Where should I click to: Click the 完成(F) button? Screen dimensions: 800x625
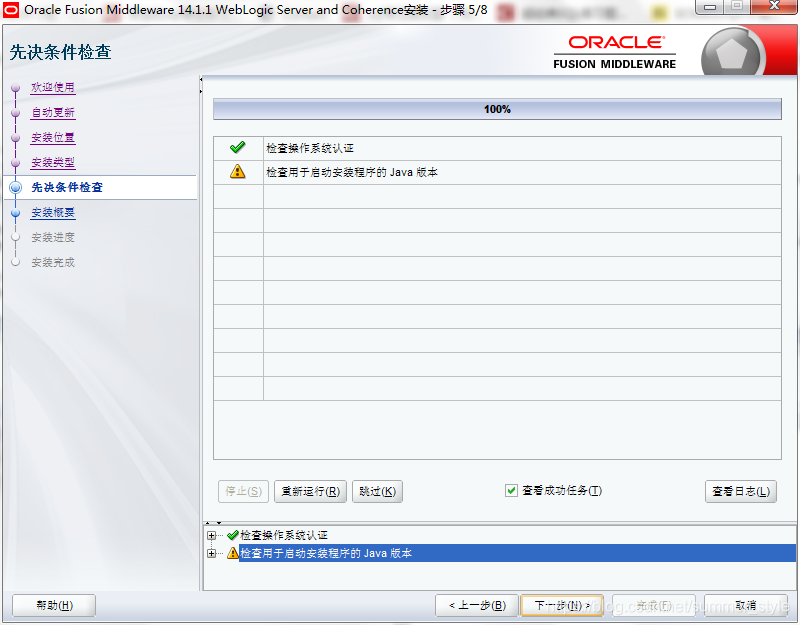pyautogui.click(x=654, y=606)
